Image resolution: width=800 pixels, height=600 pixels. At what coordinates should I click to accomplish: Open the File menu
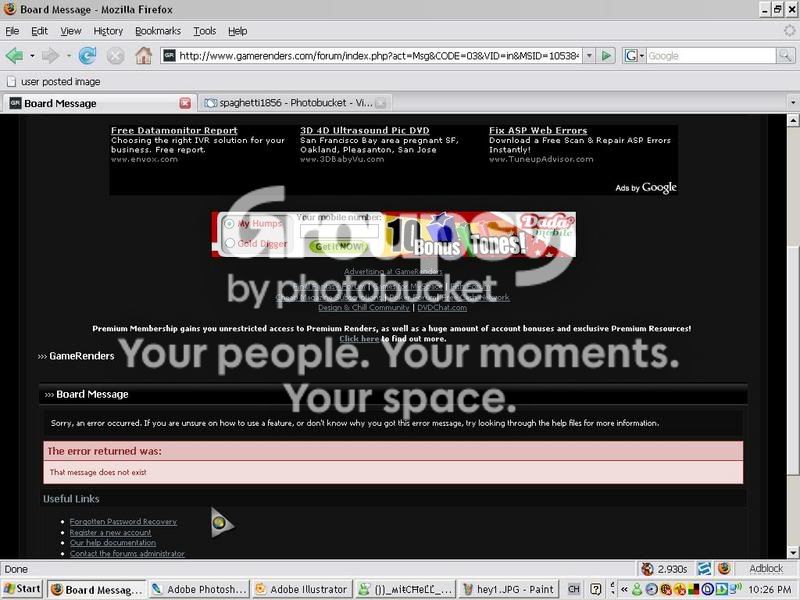12,31
